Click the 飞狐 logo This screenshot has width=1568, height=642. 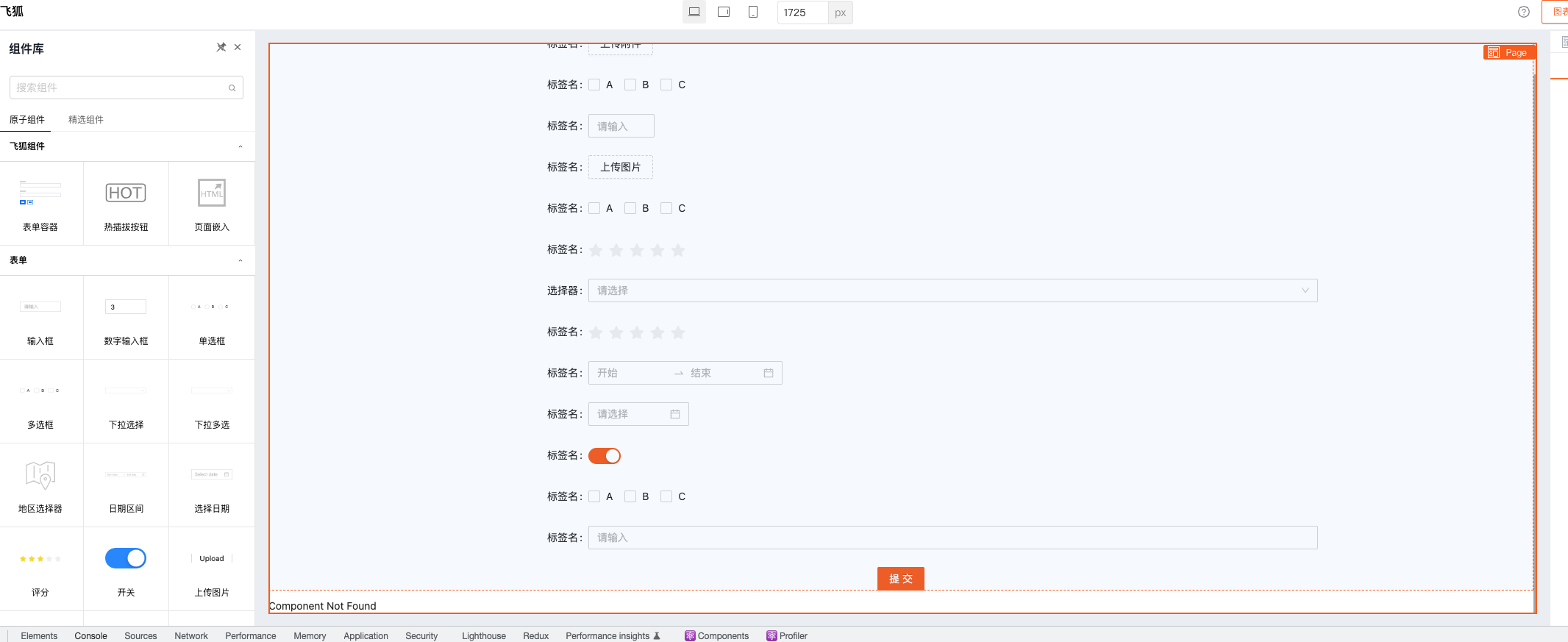coord(12,11)
